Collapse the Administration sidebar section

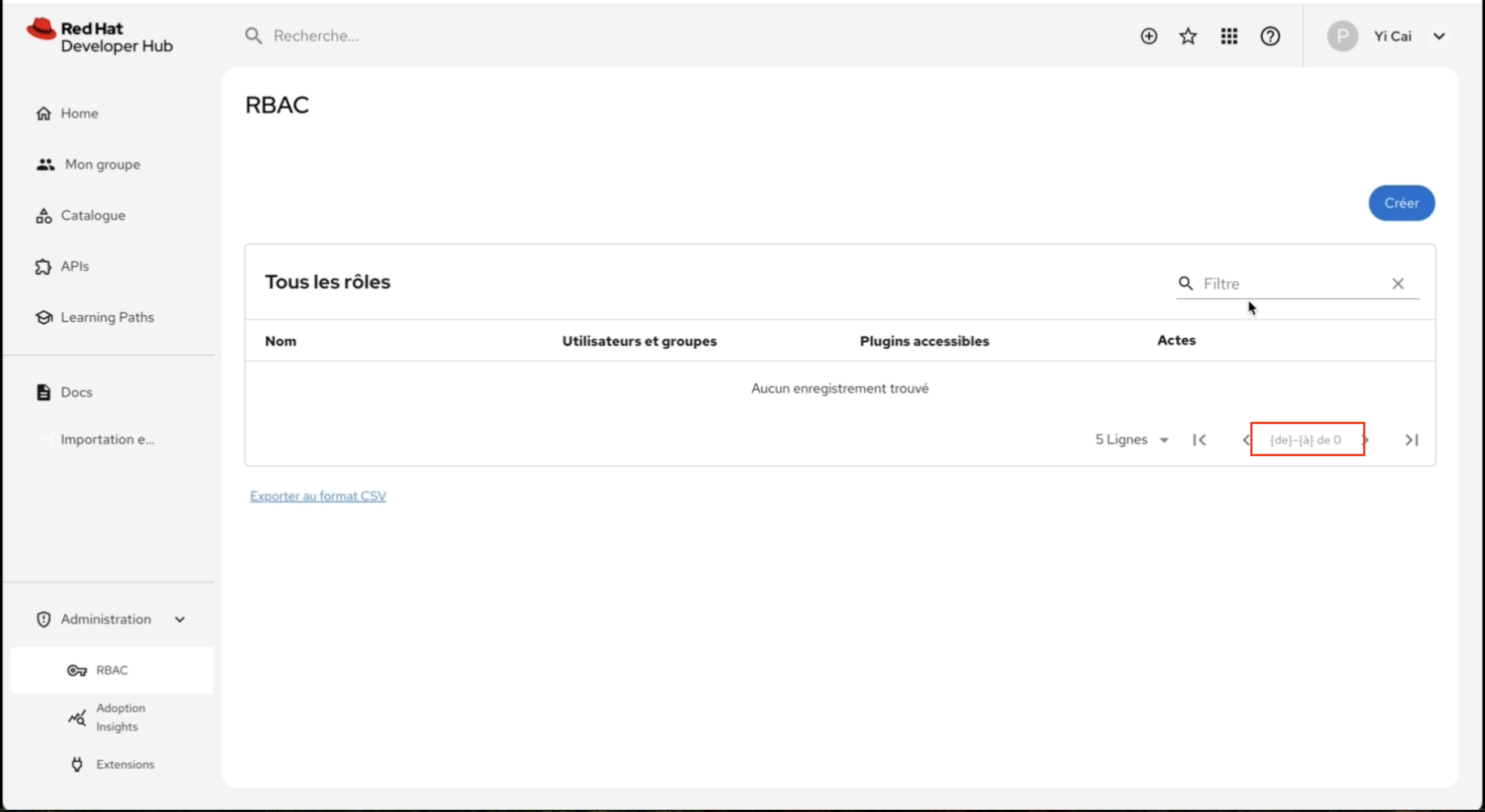tap(180, 620)
